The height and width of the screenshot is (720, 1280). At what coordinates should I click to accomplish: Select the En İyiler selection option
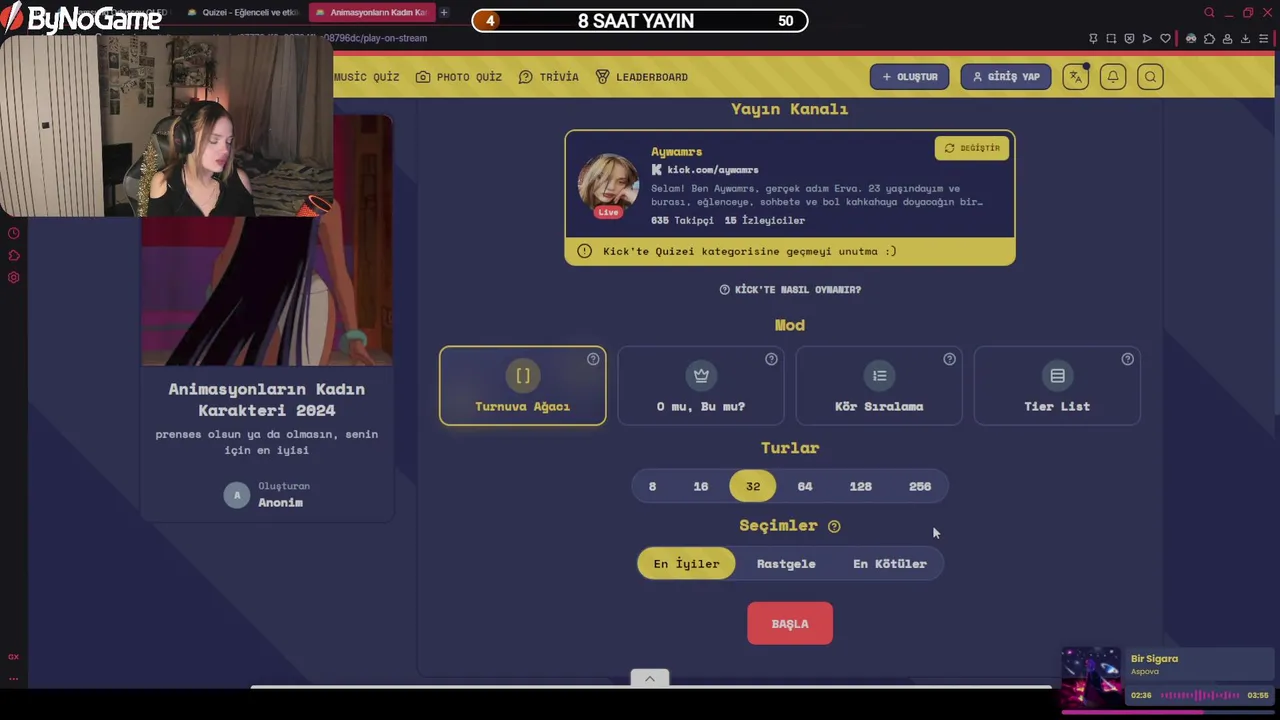686,564
